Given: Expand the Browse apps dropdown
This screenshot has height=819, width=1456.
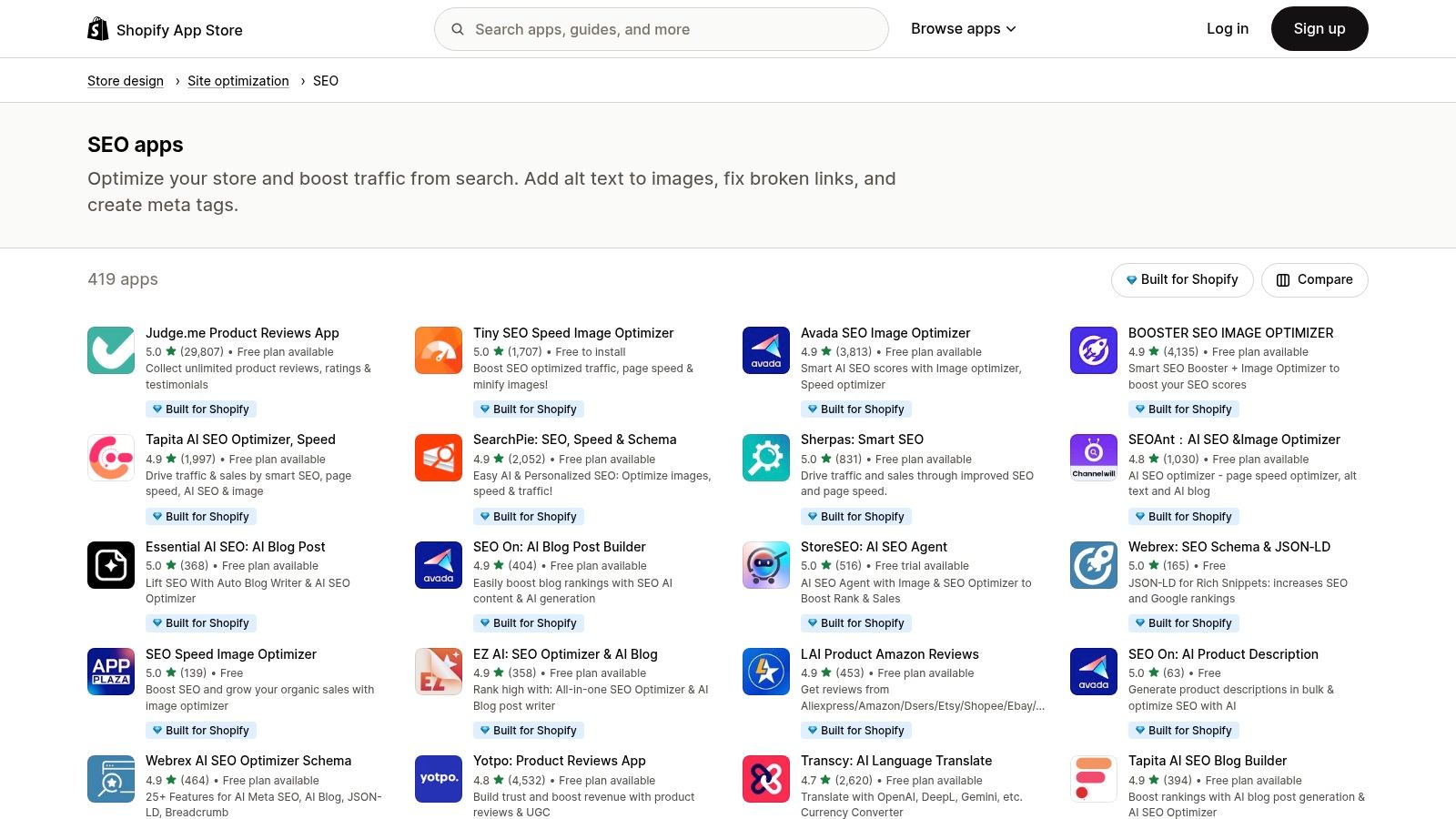Looking at the screenshot, I should [963, 29].
